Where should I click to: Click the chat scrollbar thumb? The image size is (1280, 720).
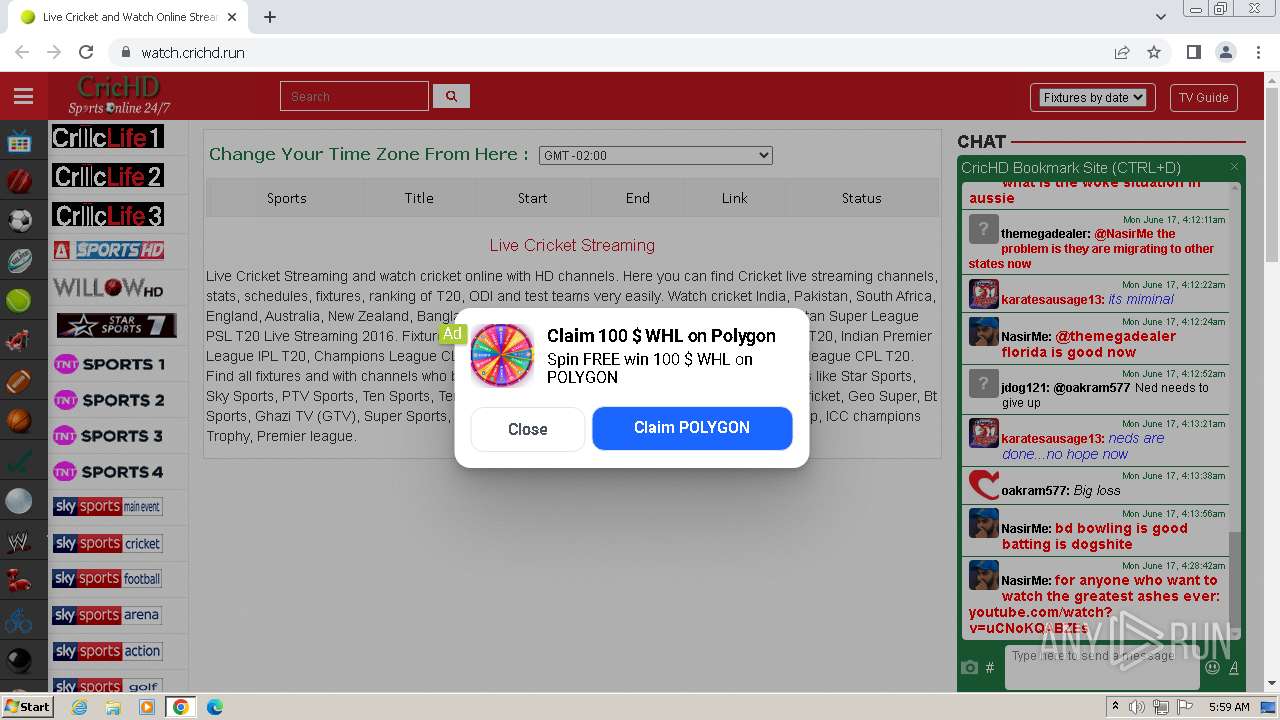pos(1235,582)
